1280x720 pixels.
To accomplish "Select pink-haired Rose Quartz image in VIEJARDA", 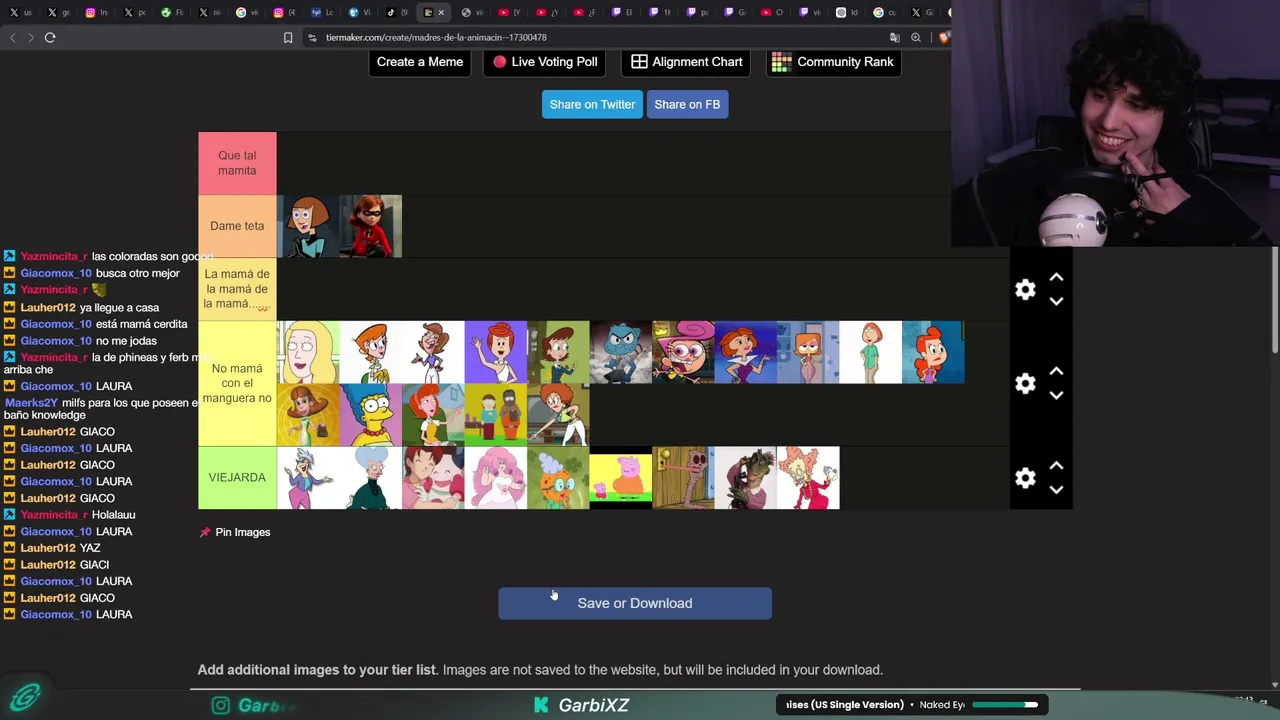I will coord(495,478).
